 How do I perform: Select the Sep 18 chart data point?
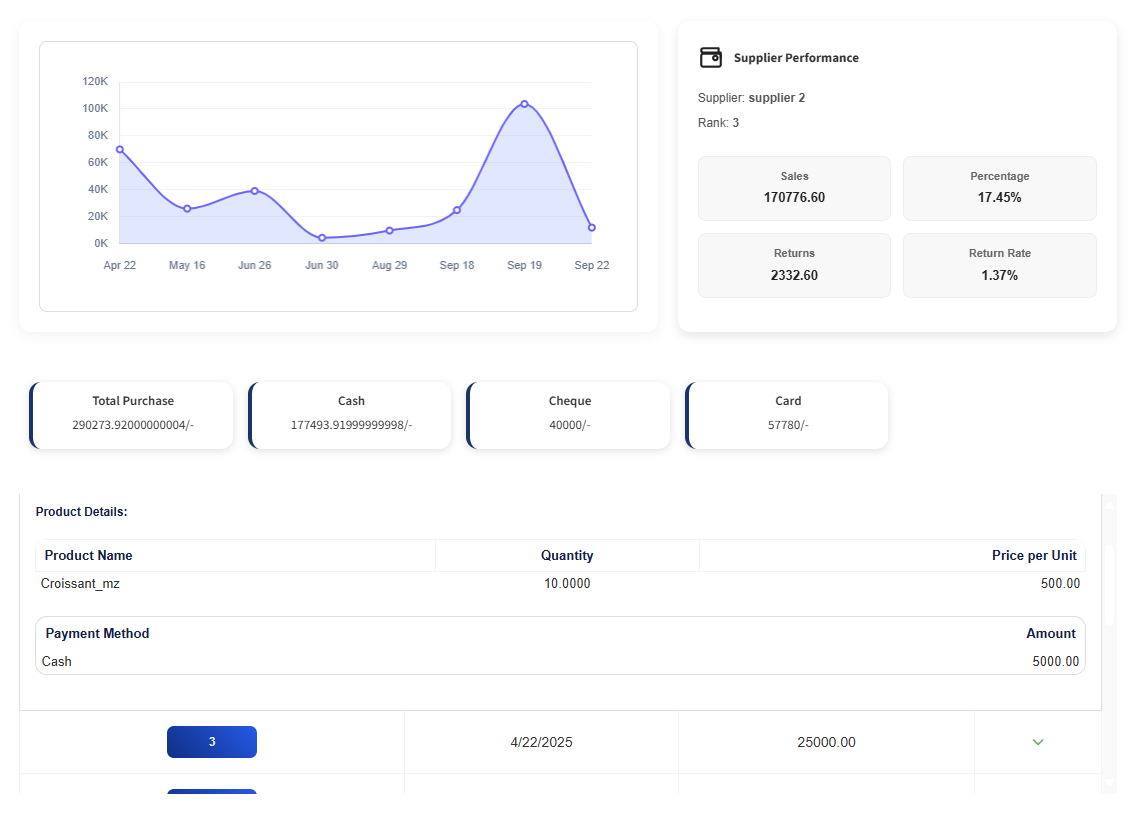click(457, 210)
